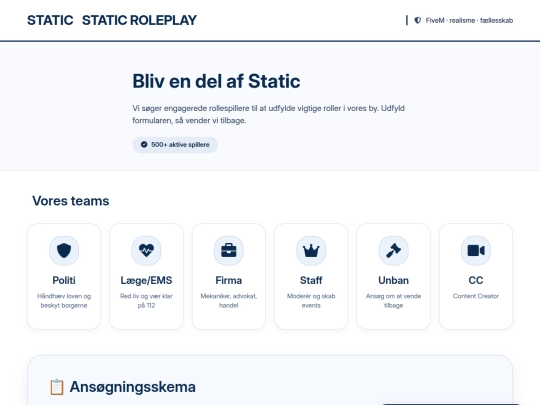Screen dimensions: 540x405
Task: Choose the Firma team title
Action: click(x=229, y=280)
